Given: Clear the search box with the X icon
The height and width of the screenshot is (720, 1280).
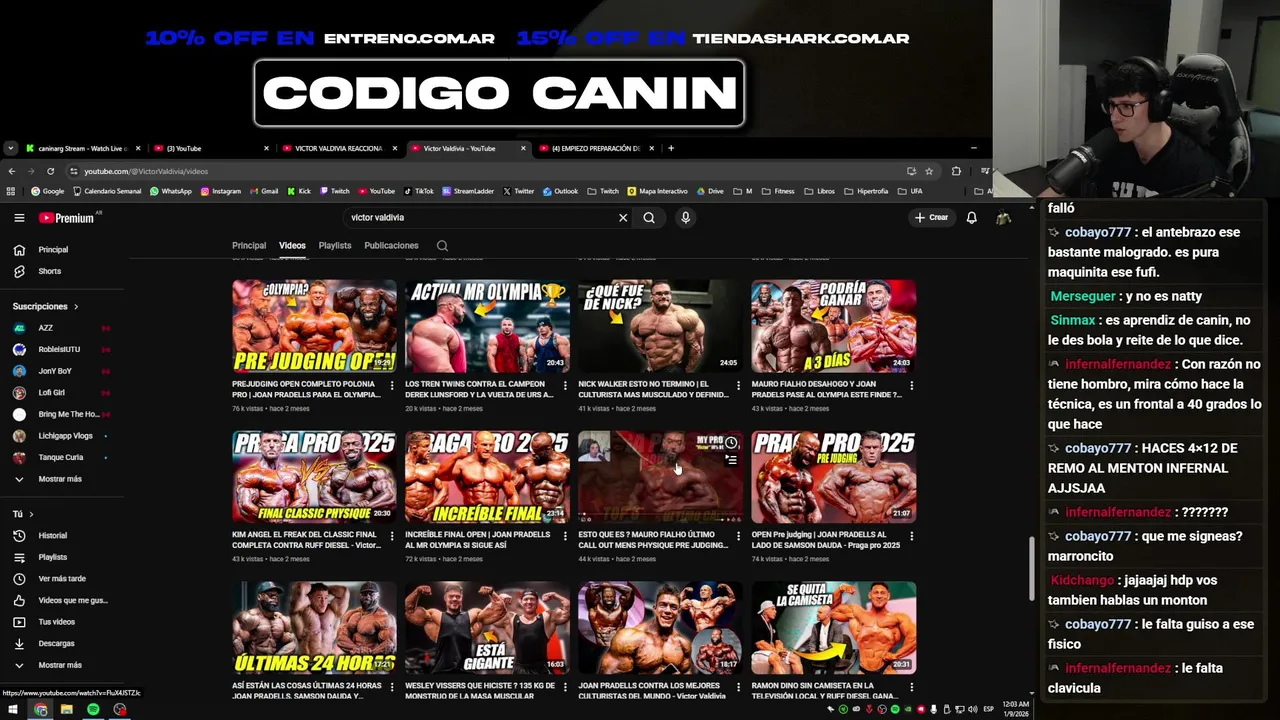Looking at the screenshot, I should [623, 217].
